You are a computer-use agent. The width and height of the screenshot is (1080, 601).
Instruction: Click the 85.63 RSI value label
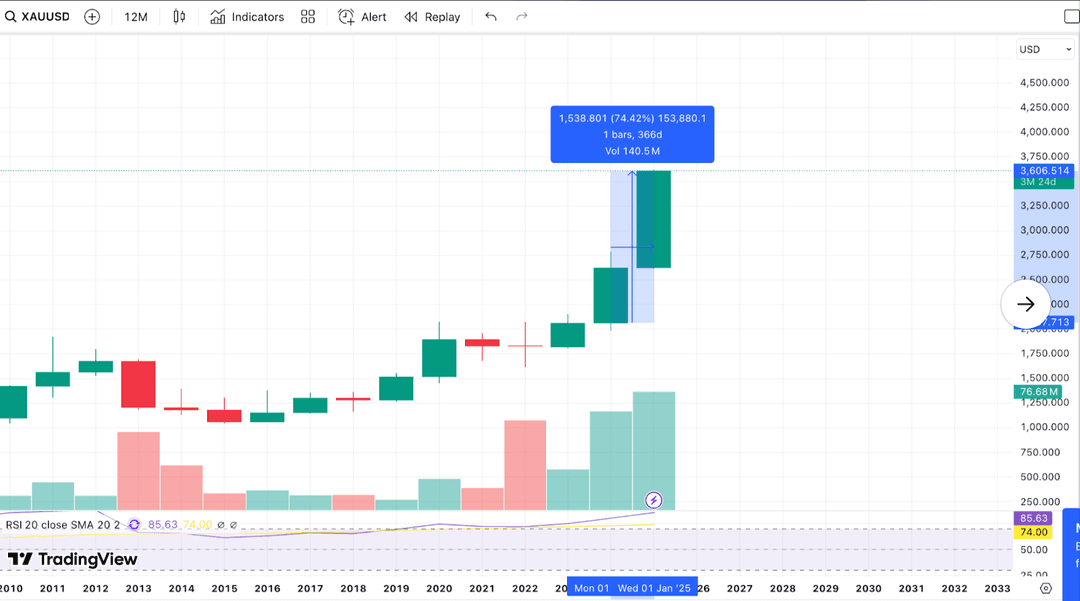(x=1032, y=518)
